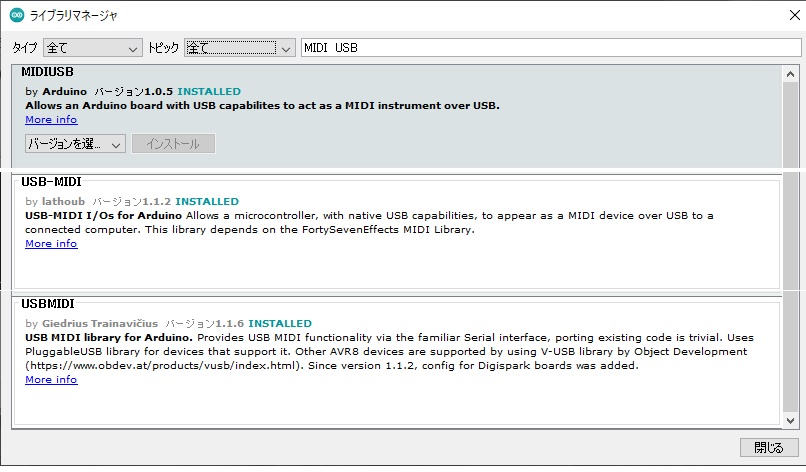Click INSTALLED label of MIDIUSB version 1.0.5
Screen dimensions: 806x472
tap(209, 92)
